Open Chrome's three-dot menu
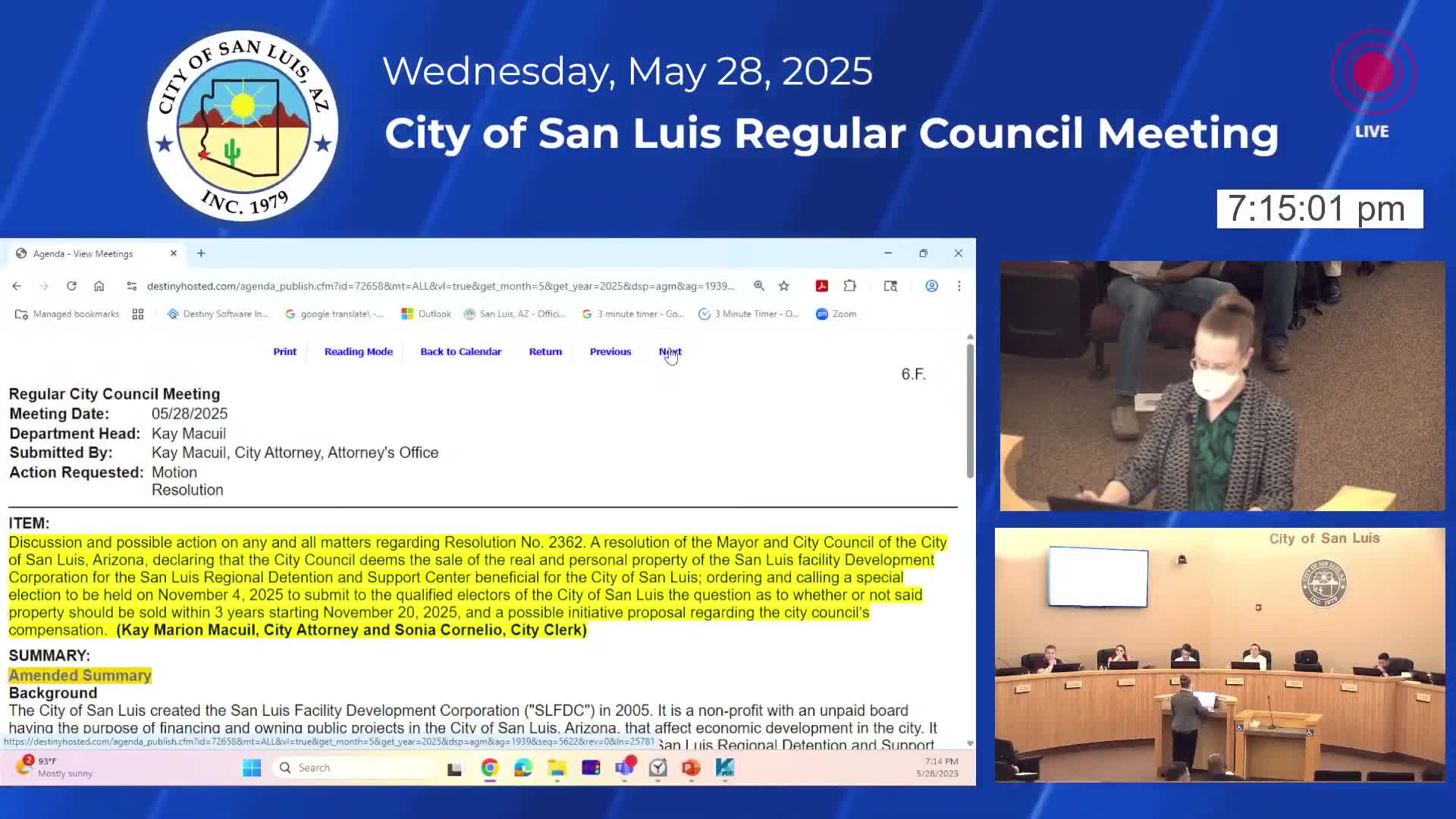This screenshot has width=1456, height=819. [x=959, y=286]
